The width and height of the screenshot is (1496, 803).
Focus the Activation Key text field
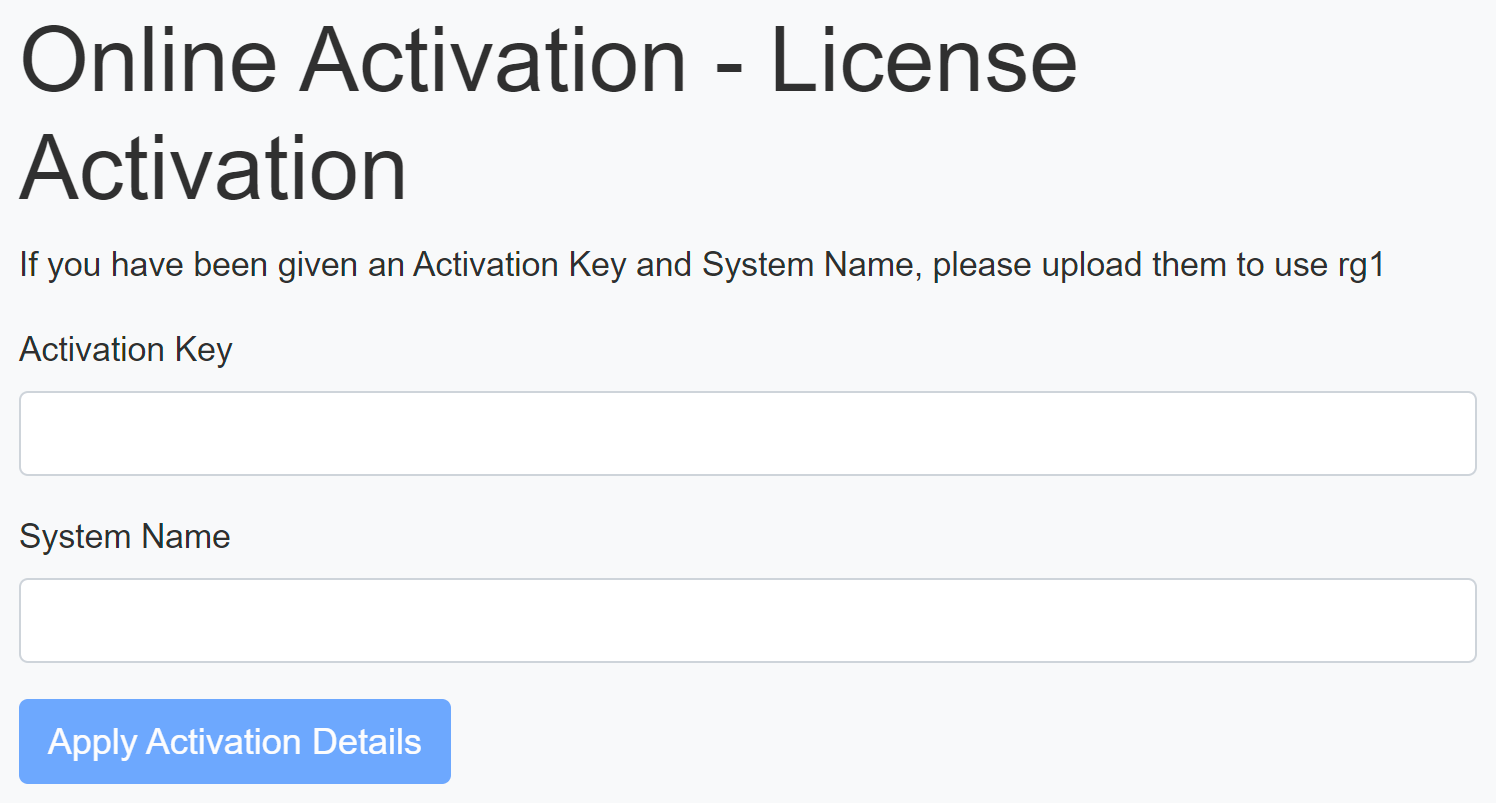coord(747,433)
